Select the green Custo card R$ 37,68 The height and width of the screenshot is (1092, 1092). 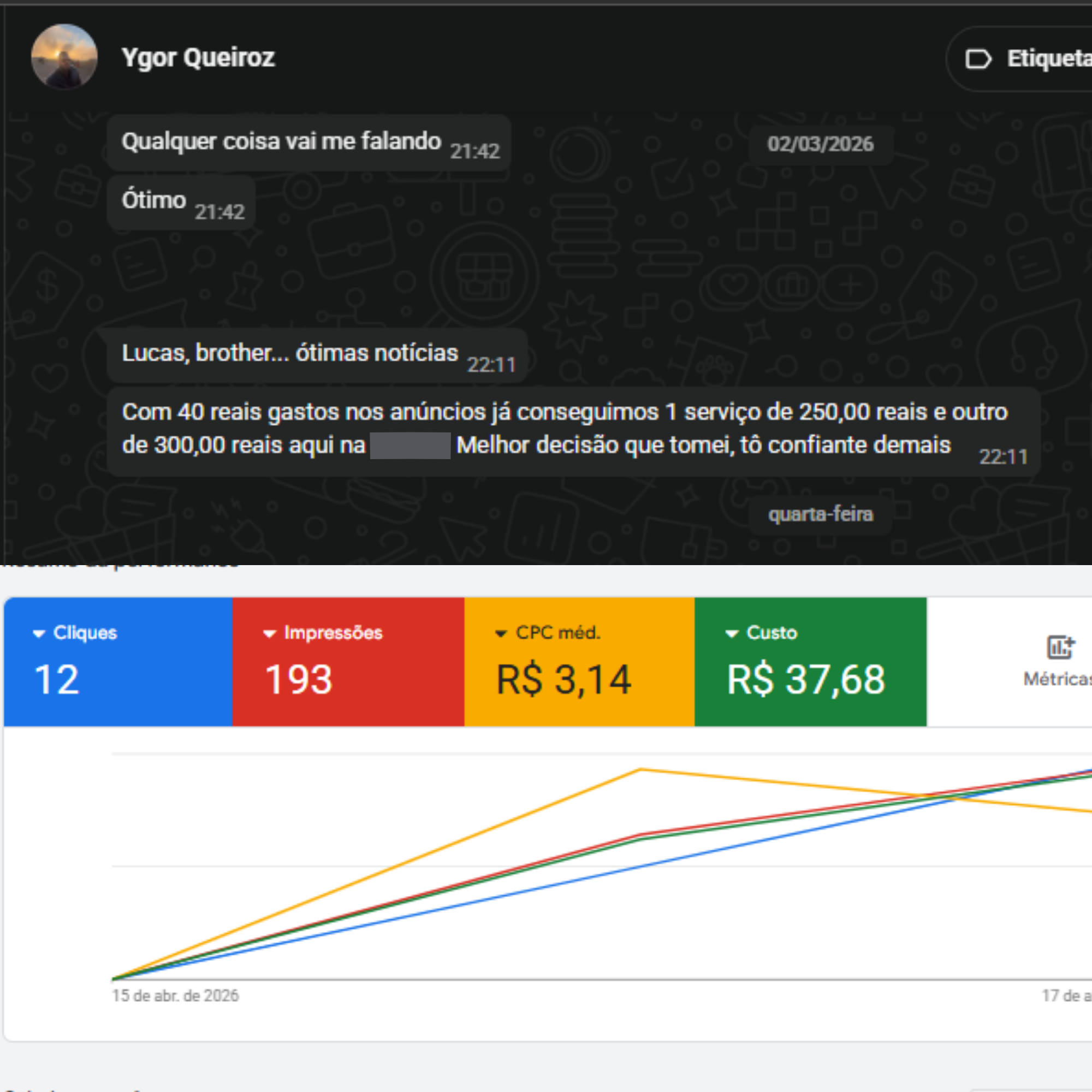click(x=810, y=662)
